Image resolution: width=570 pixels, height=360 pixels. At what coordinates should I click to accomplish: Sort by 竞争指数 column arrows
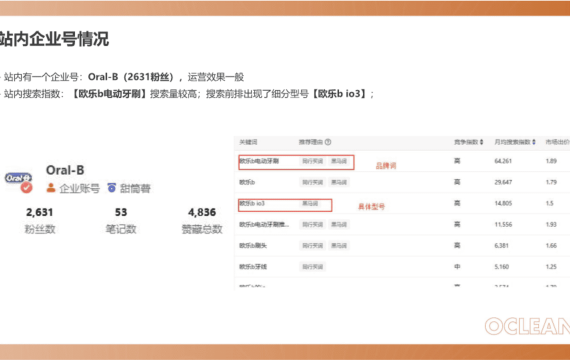[x=482, y=142]
